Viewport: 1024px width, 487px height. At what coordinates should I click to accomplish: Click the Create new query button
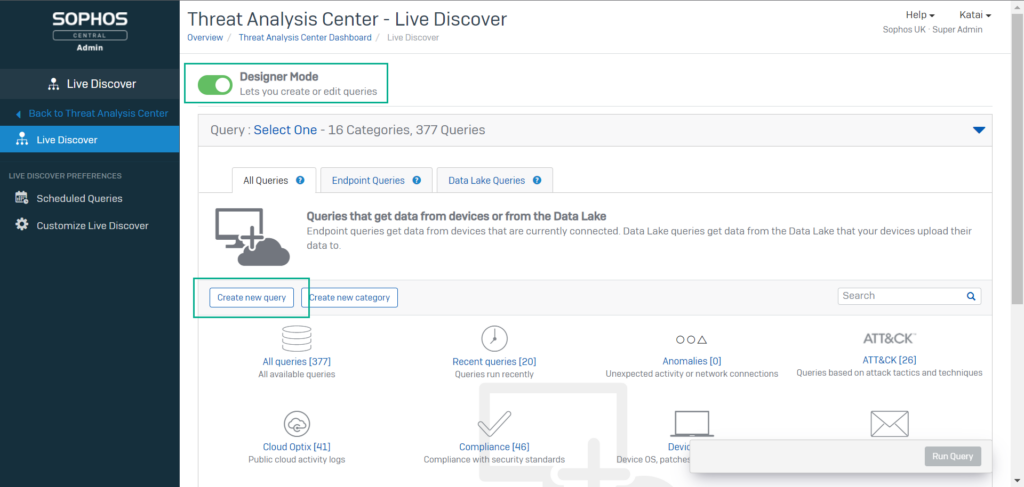251,297
